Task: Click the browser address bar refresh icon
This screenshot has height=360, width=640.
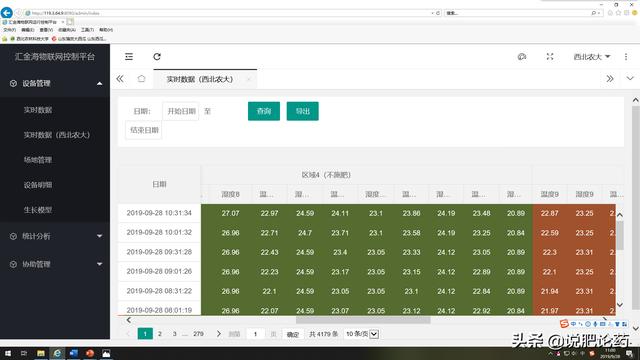Action: [438, 13]
